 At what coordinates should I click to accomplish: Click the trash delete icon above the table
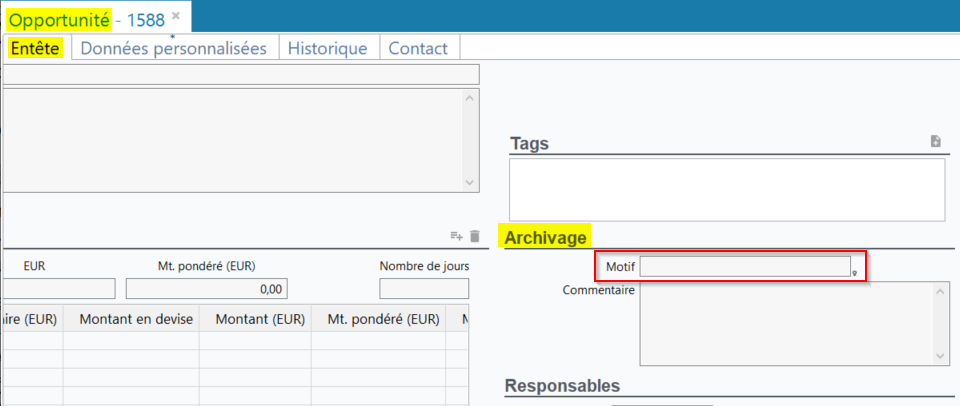[x=474, y=236]
